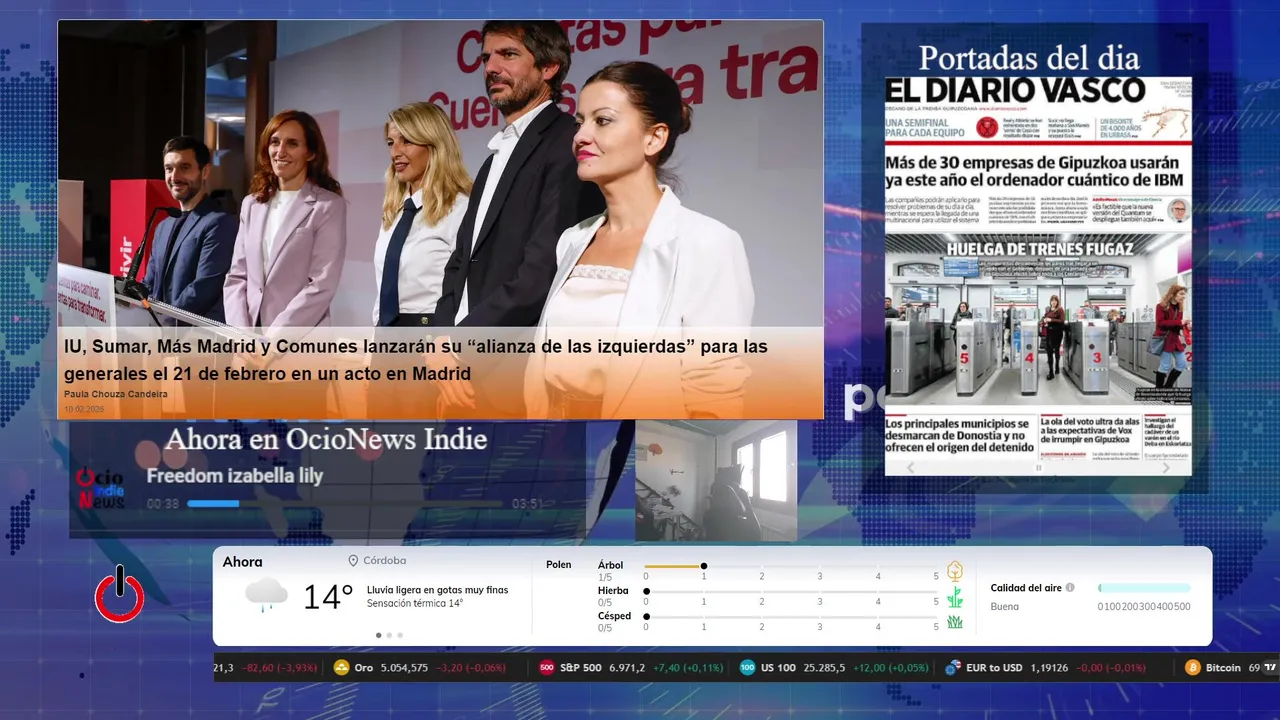Select first weather carousel dot
Image resolution: width=1280 pixels, height=720 pixels.
(x=378, y=635)
